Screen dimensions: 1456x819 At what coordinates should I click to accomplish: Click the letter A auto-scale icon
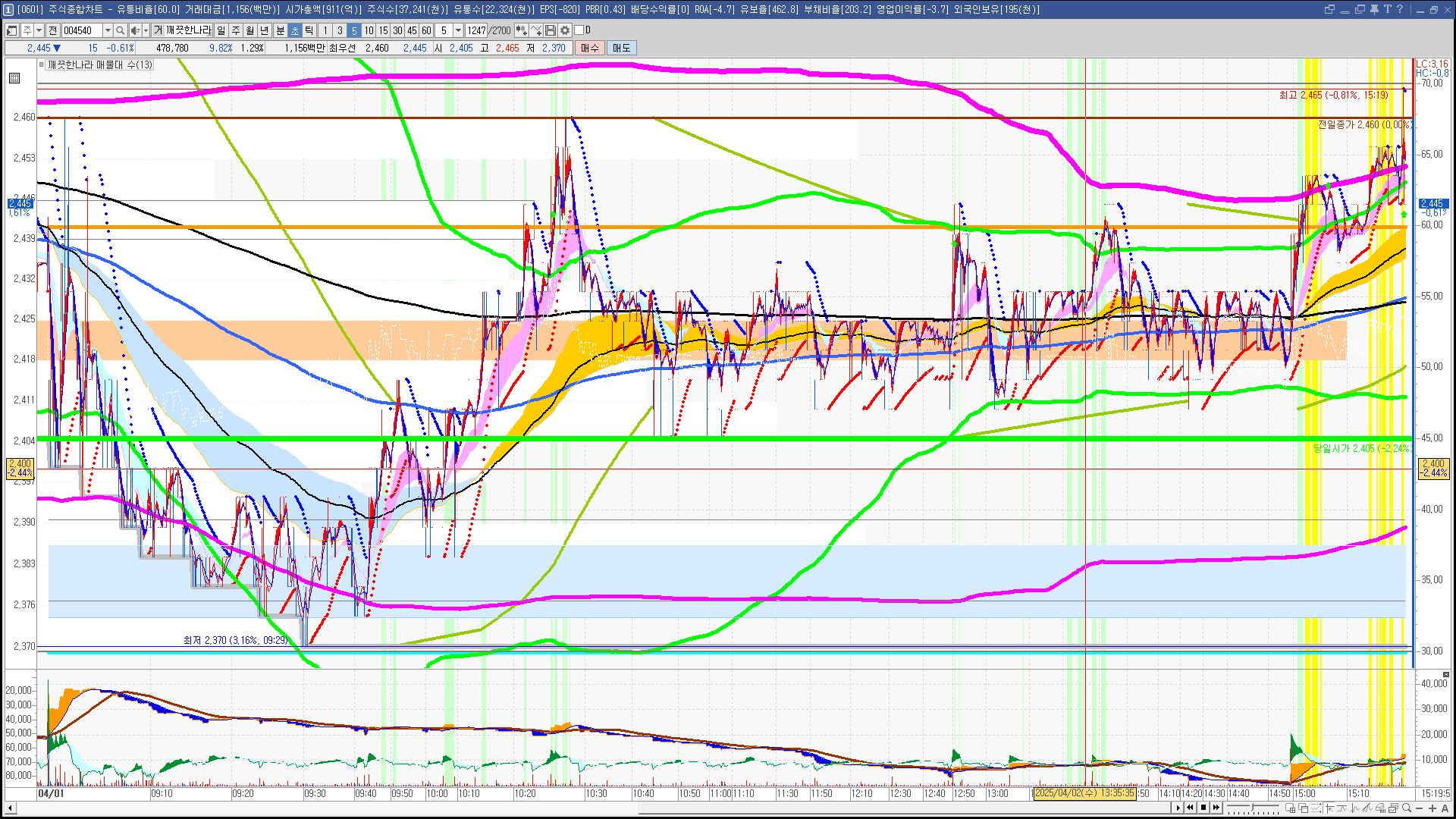[1445, 808]
